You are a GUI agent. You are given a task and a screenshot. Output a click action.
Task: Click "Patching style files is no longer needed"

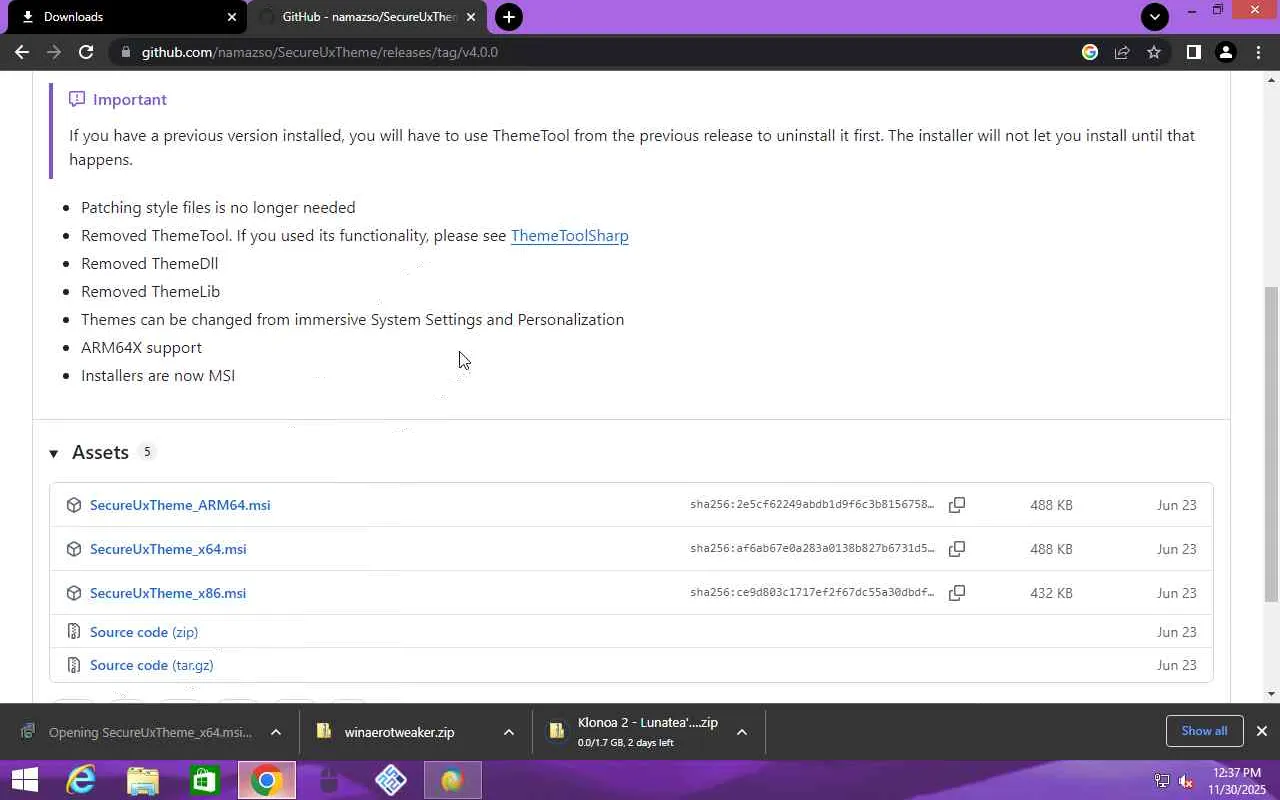(218, 208)
